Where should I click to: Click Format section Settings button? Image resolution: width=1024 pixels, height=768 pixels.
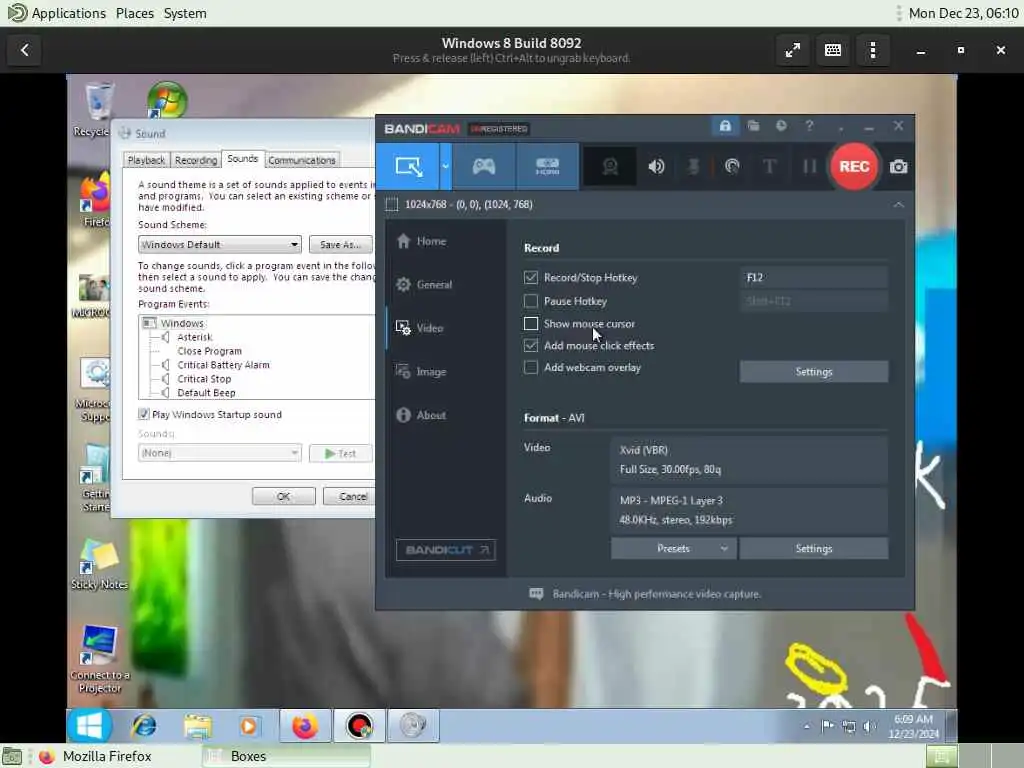pos(814,549)
